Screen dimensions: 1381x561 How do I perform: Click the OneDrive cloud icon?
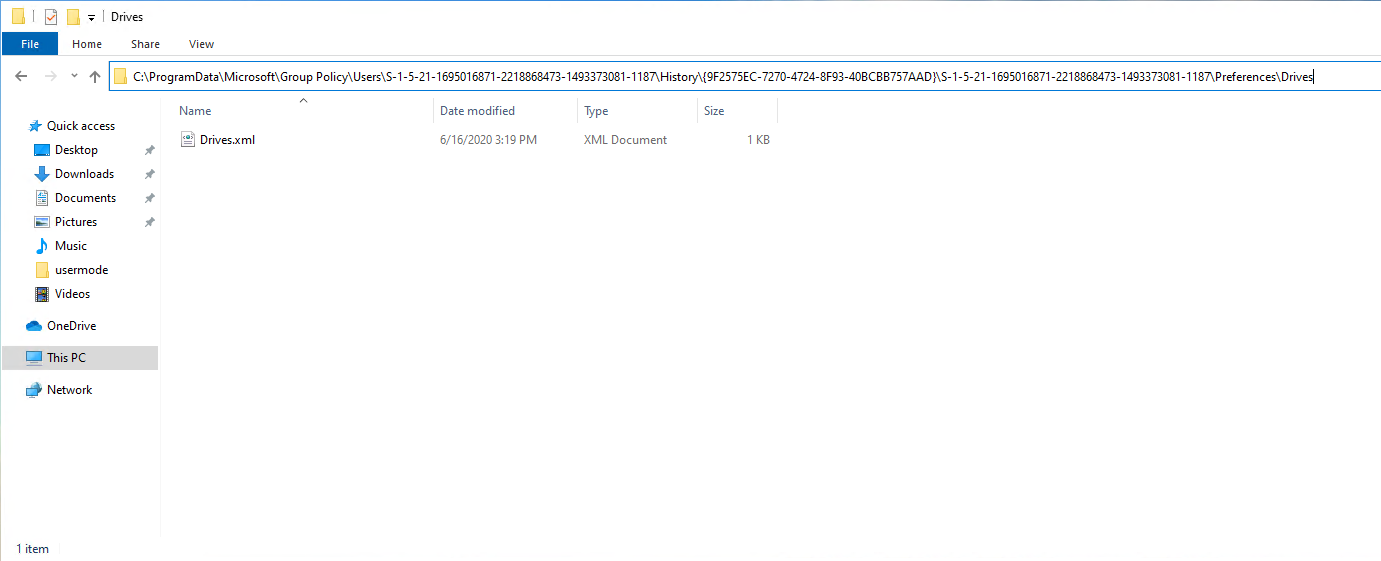click(x=34, y=326)
